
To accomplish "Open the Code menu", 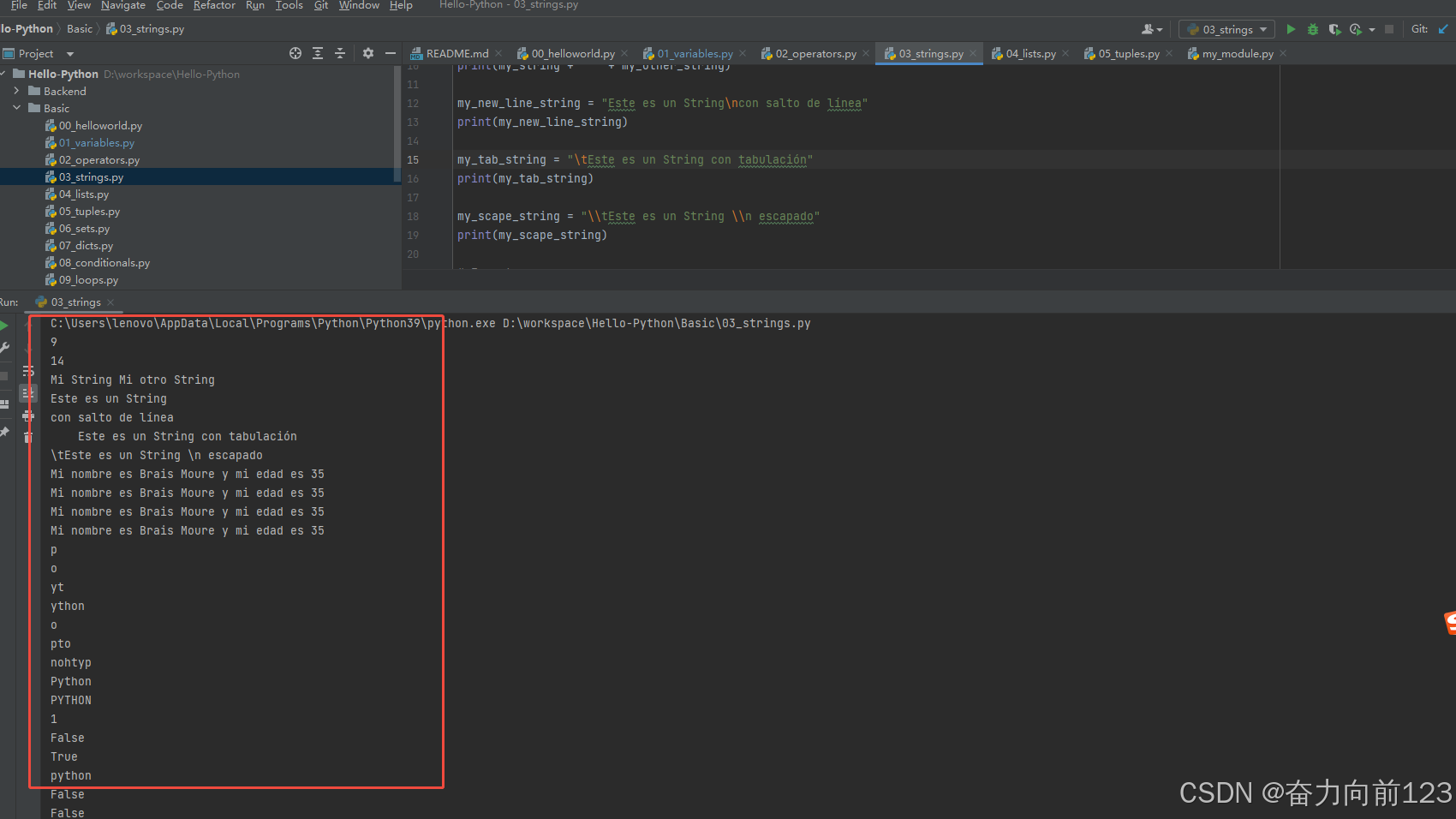I will pyautogui.click(x=170, y=5).
